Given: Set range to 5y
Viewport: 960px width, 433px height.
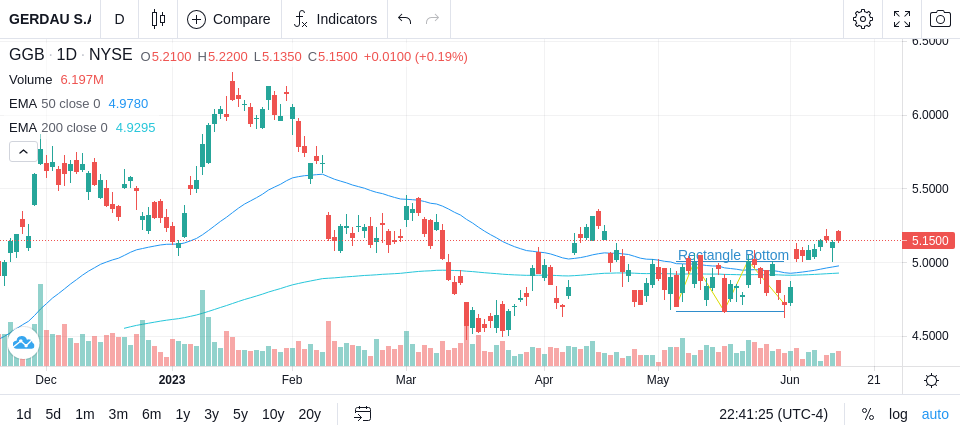Looking at the screenshot, I should tap(240, 415).
